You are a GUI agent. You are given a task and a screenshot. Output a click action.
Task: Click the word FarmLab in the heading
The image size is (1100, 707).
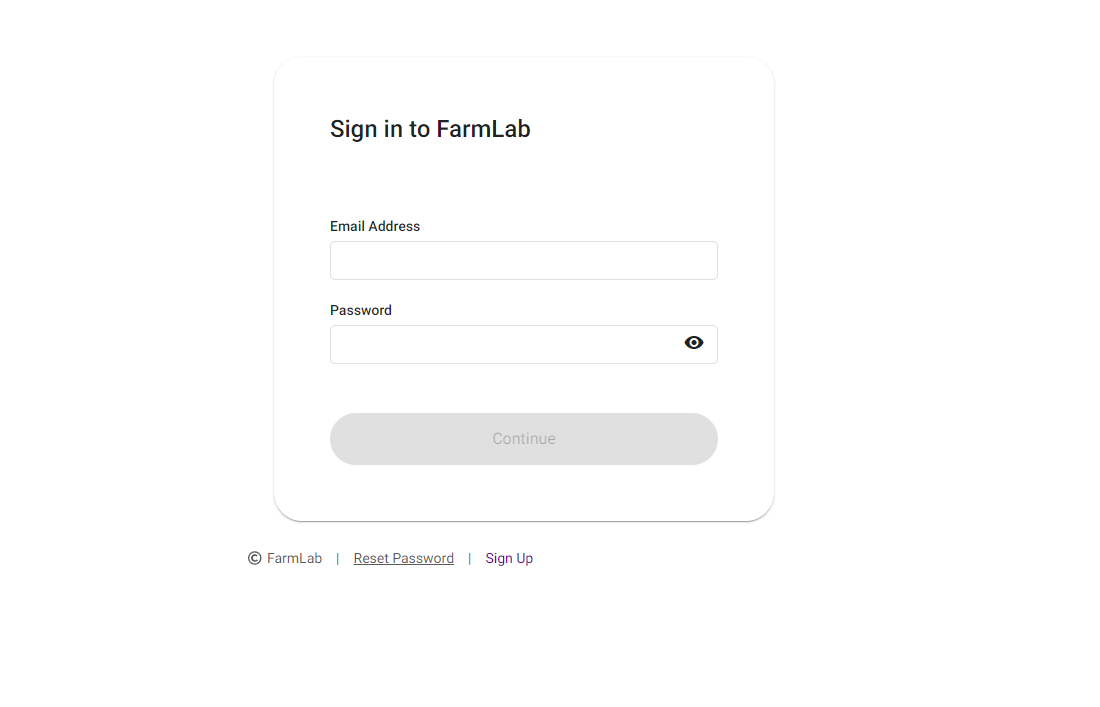tap(483, 129)
